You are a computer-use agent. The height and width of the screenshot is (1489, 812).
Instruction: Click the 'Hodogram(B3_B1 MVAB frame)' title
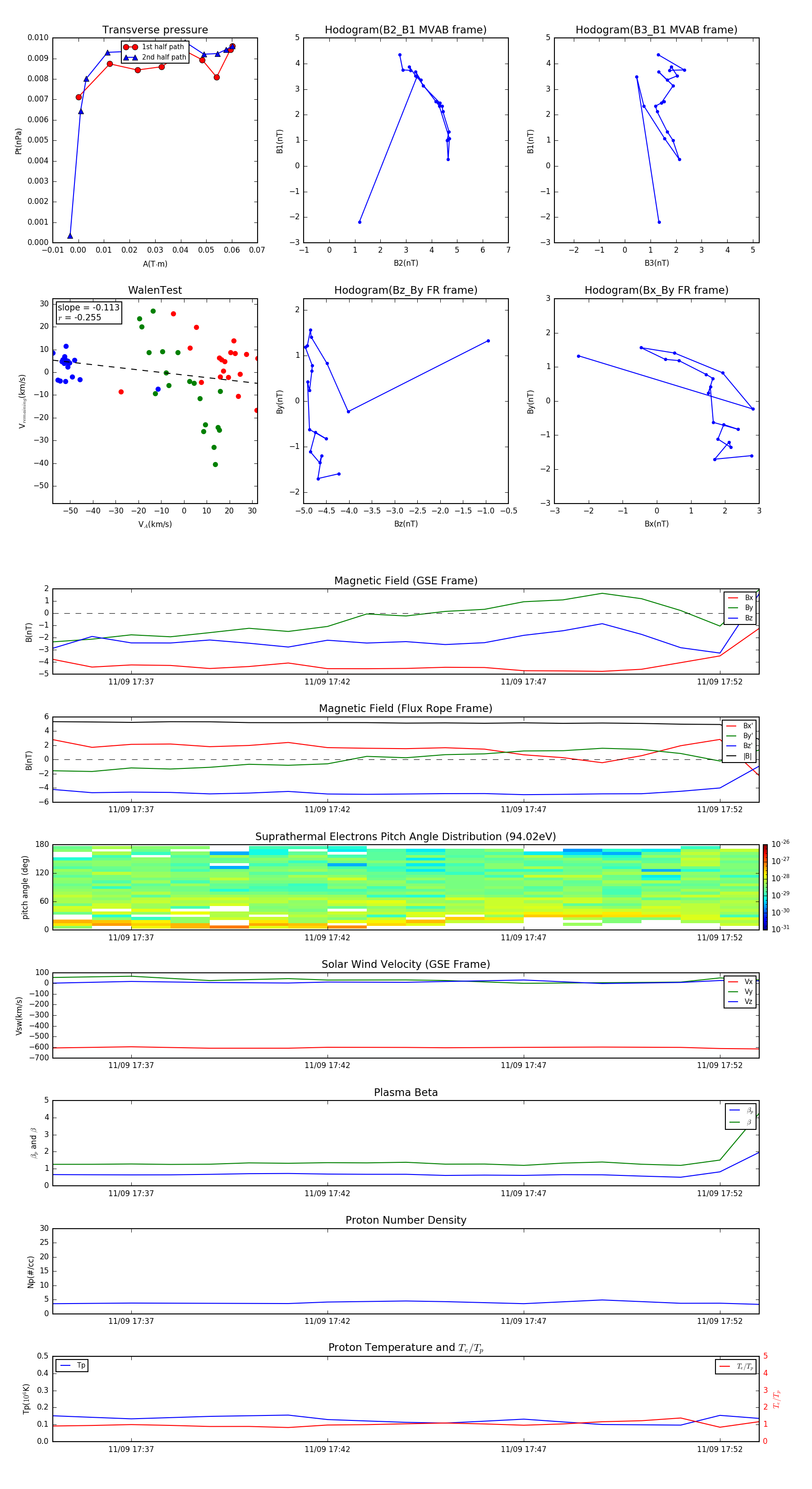[656, 30]
